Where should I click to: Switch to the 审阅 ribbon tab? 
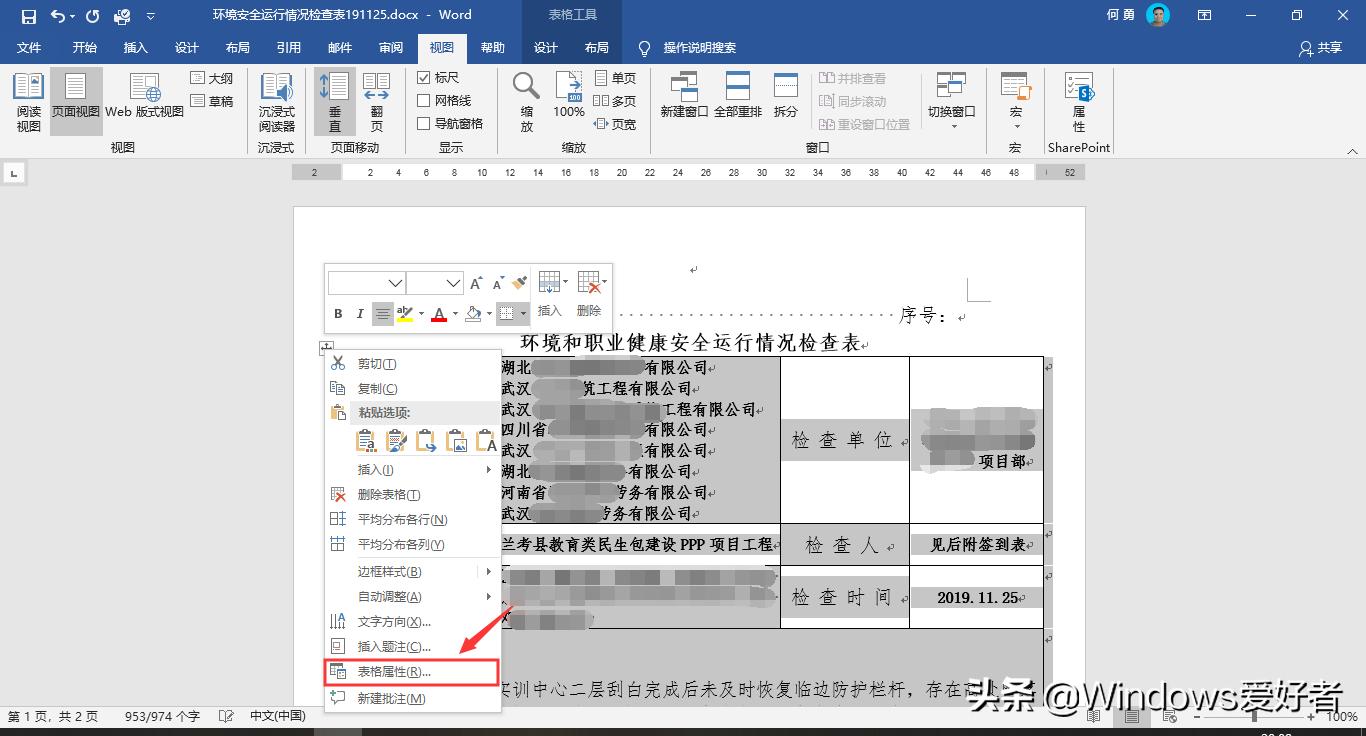391,47
